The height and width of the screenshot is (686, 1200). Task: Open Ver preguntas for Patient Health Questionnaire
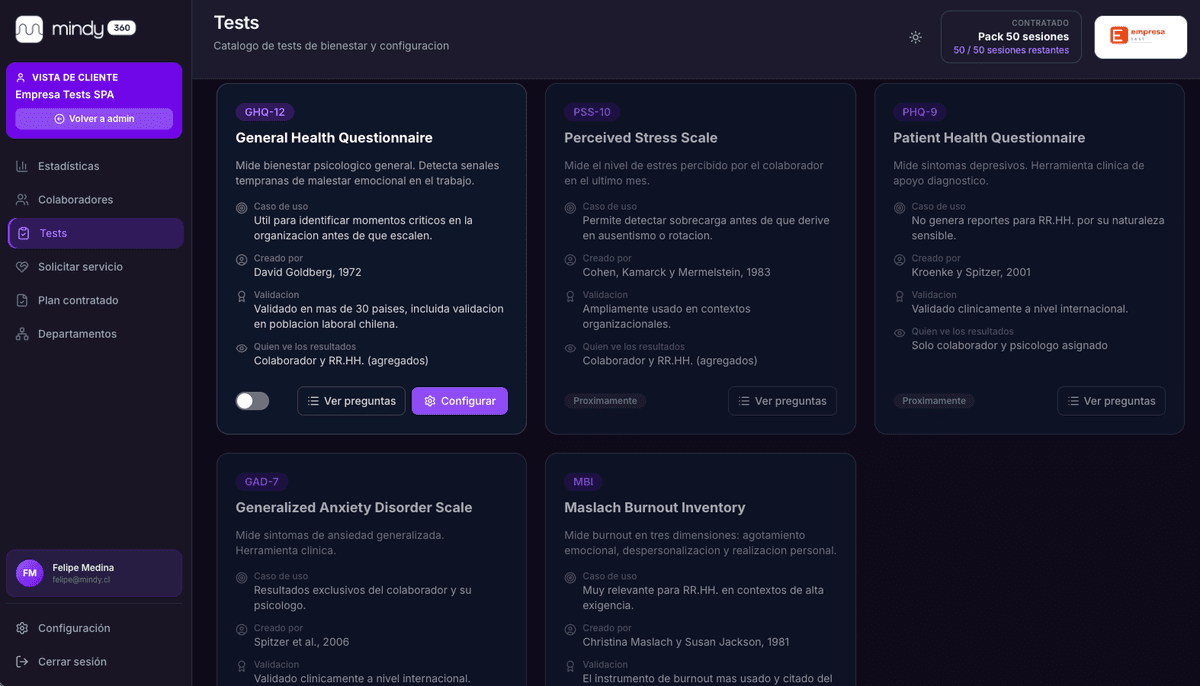click(x=1111, y=401)
